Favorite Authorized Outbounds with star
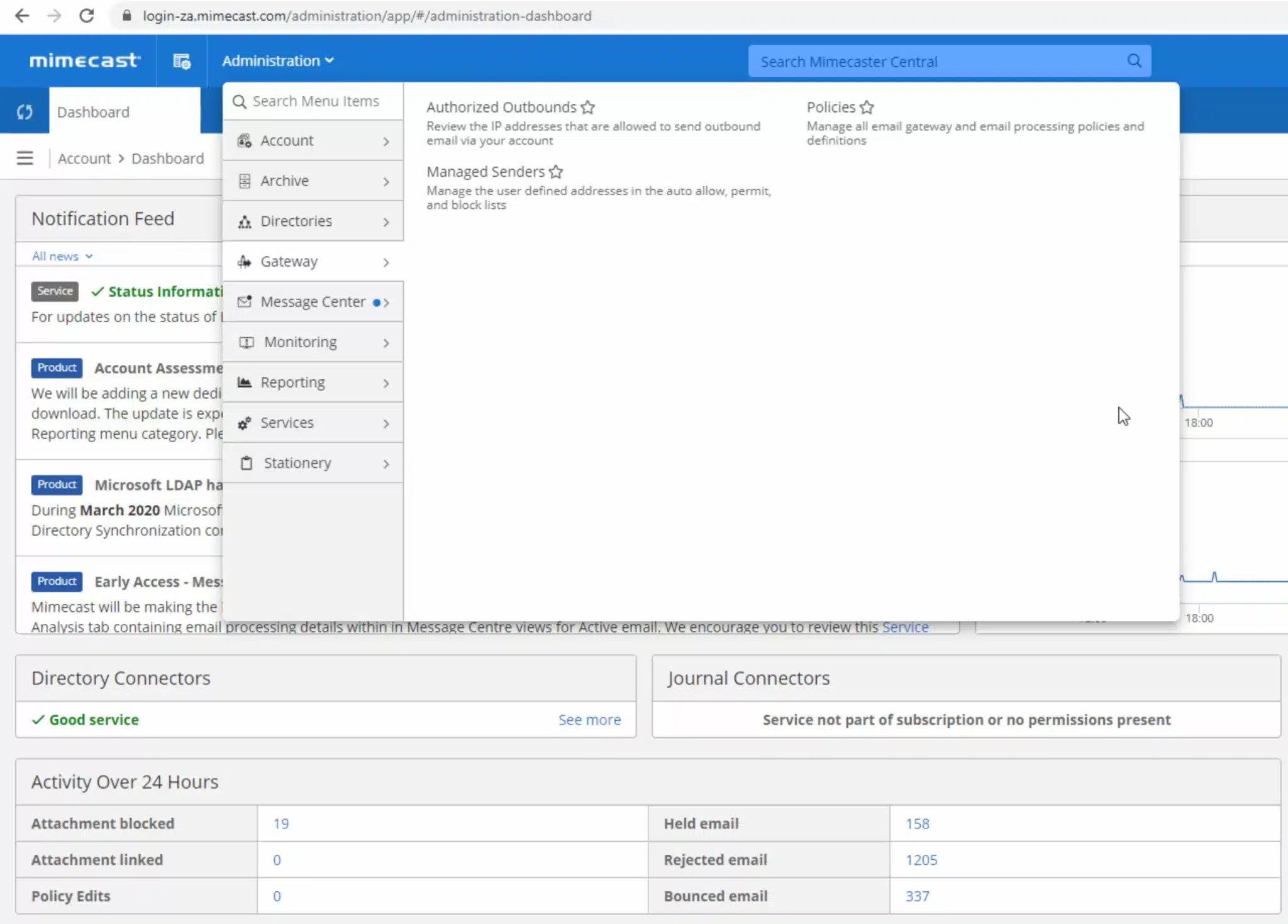The height and width of the screenshot is (924, 1288). coord(588,107)
